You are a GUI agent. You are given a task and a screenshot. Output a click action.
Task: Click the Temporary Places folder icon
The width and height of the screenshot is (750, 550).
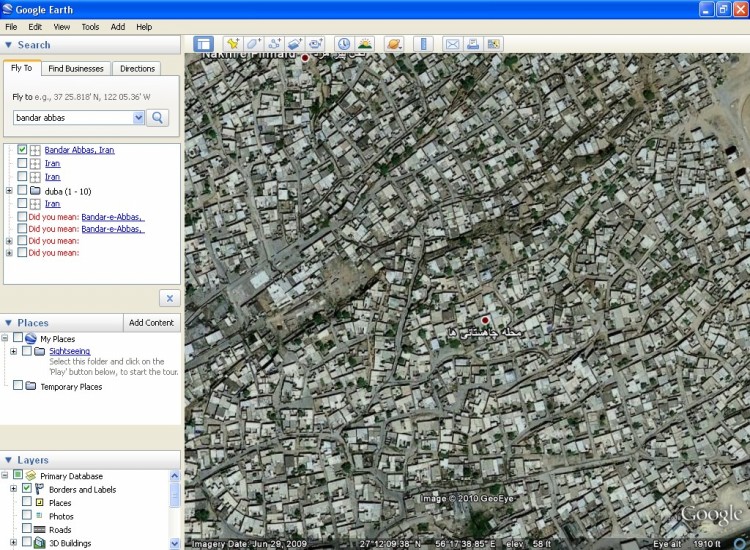pos(31,385)
